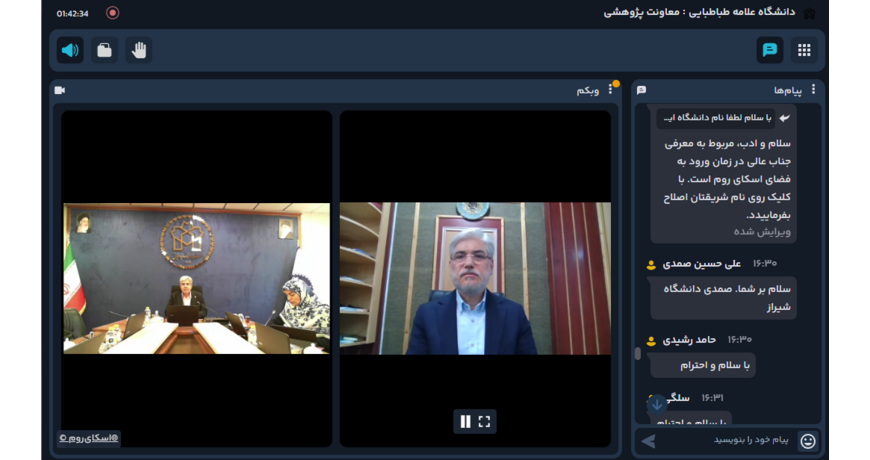The width and height of the screenshot is (870, 460).
Task: Open the webcam panel three-dot menu
Action: 610,89
